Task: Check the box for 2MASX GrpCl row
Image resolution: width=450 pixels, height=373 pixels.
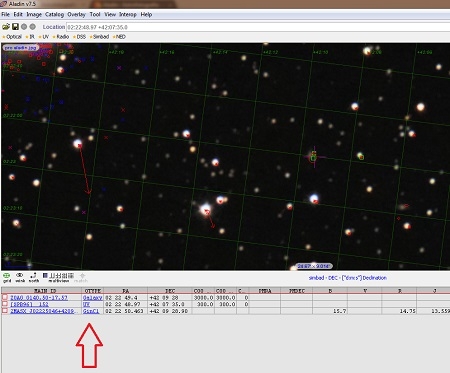Action: coord(5,311)
